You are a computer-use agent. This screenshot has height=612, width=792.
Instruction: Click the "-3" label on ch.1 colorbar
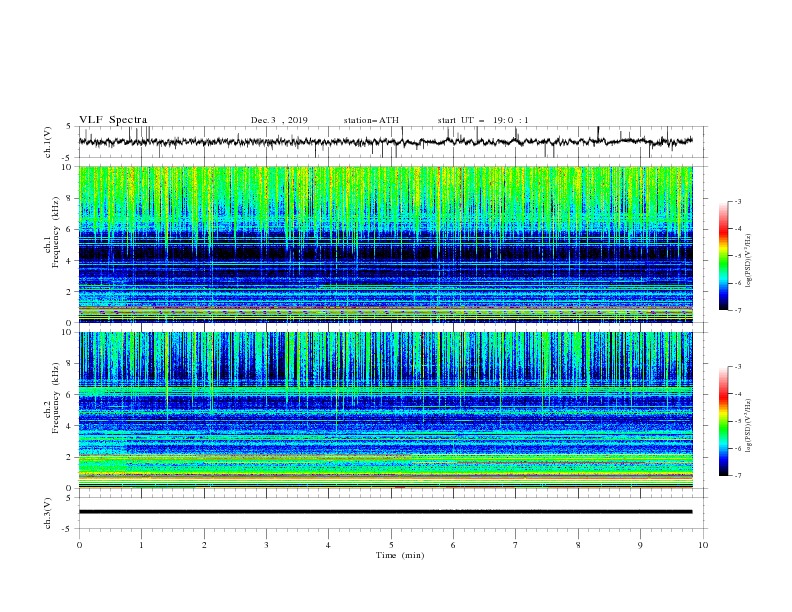738,201
